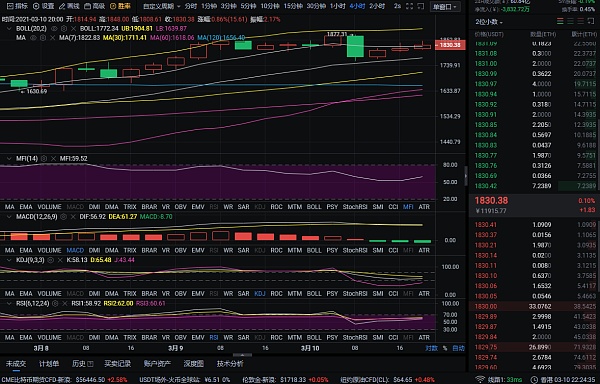Image resolution: width=600 pixels, height=384 pixels.
Task: Switch to the 买卖记录 tab
Action: [x=117, y=364]
